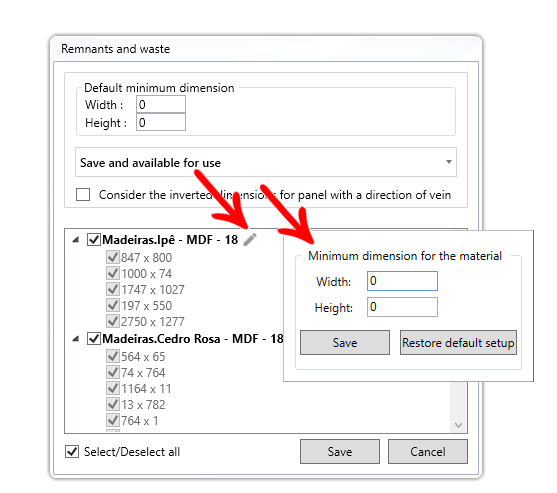
Task: Uncheck the 13 x 782 remnant
Action: 113,404
